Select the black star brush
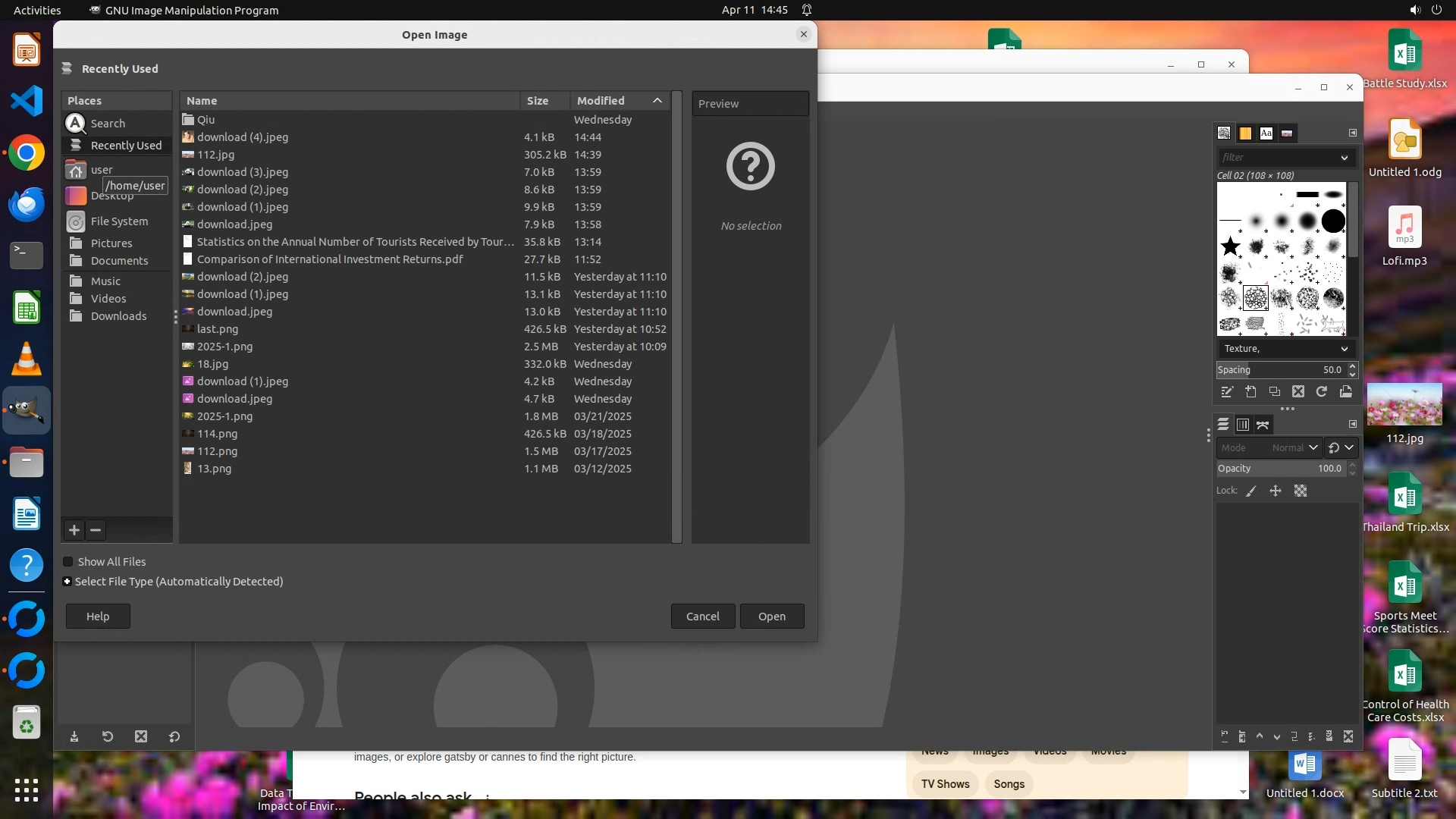Image resolution: width=1456 pixels, height=819 pixels. click(x=1230, y=246)
